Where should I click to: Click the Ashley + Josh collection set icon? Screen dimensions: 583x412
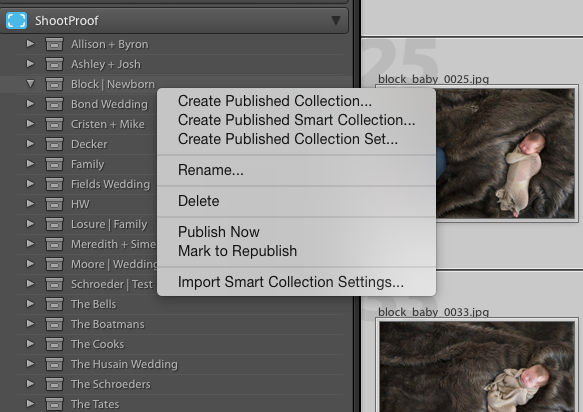[x=54, y=64]
